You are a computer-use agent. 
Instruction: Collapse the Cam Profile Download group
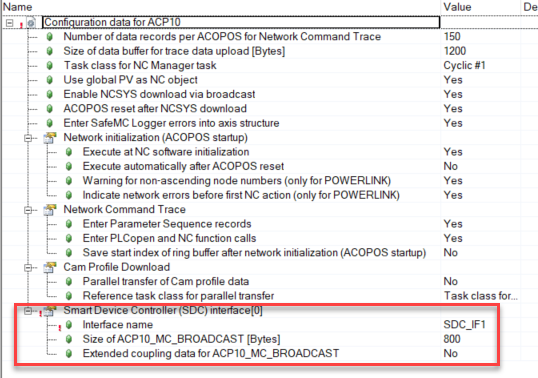(x=28, y=268)
